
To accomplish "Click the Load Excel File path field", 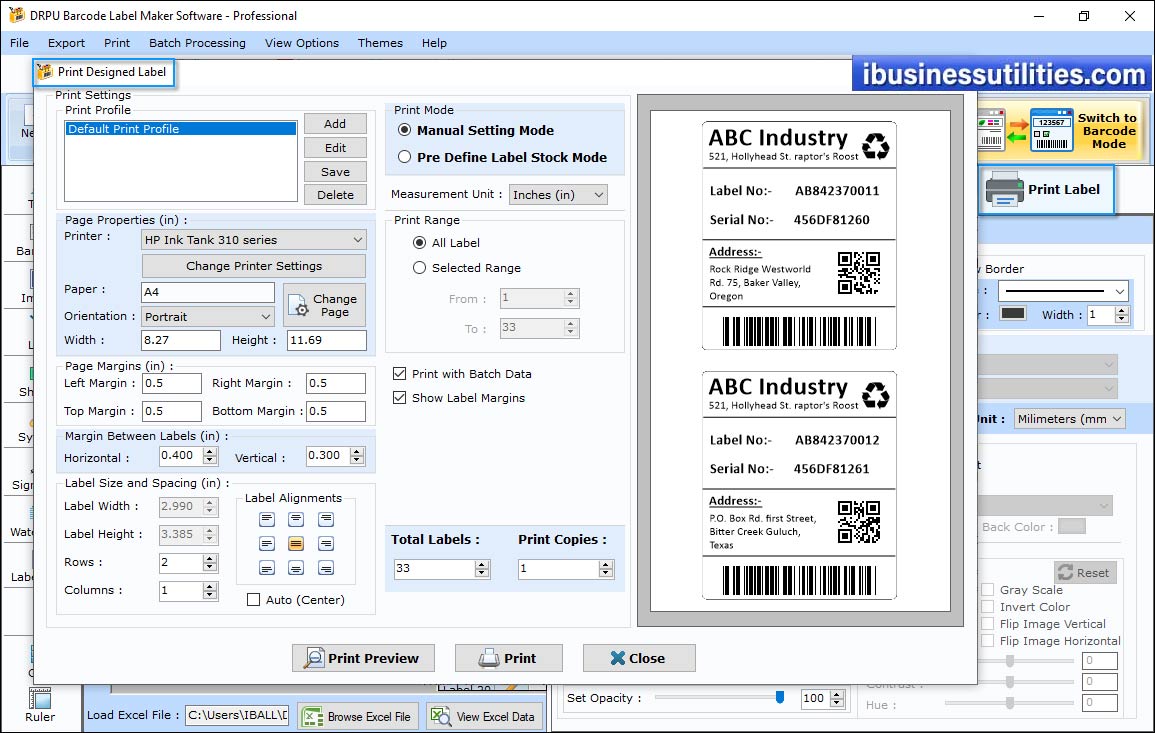I will [x=236, y=715].
